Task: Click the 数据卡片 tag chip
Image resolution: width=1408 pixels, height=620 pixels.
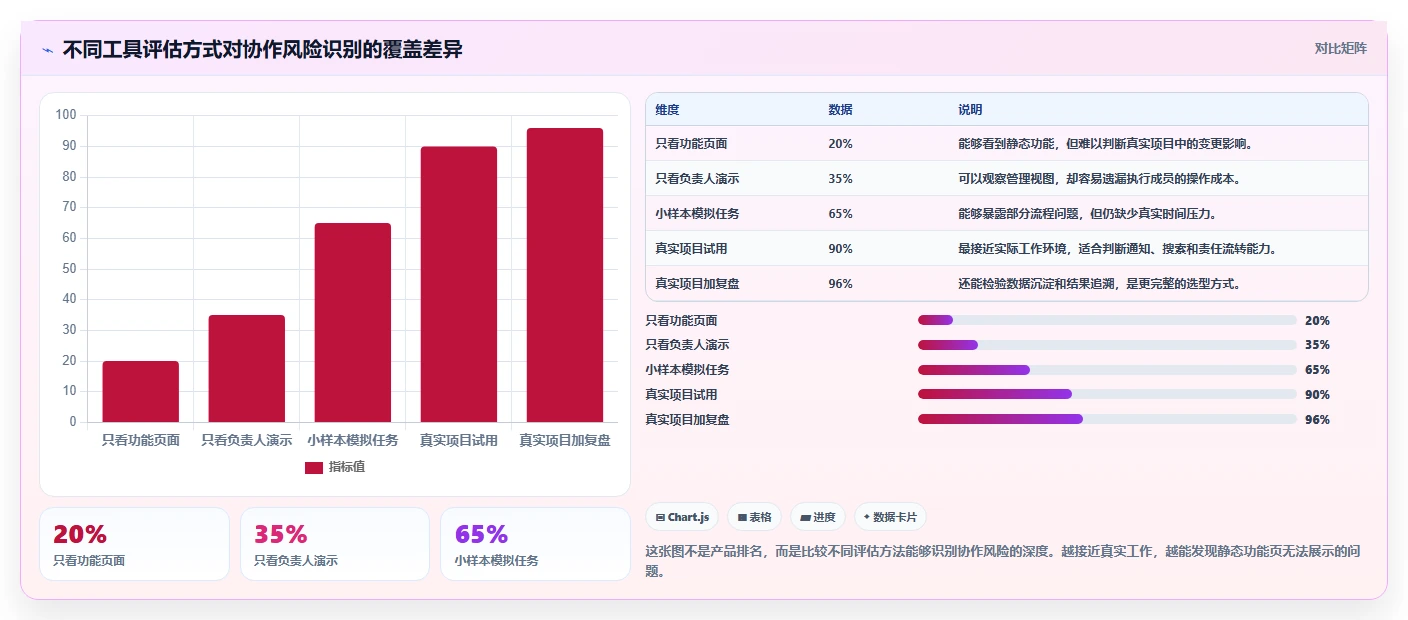Action: (x=890, y=517)
